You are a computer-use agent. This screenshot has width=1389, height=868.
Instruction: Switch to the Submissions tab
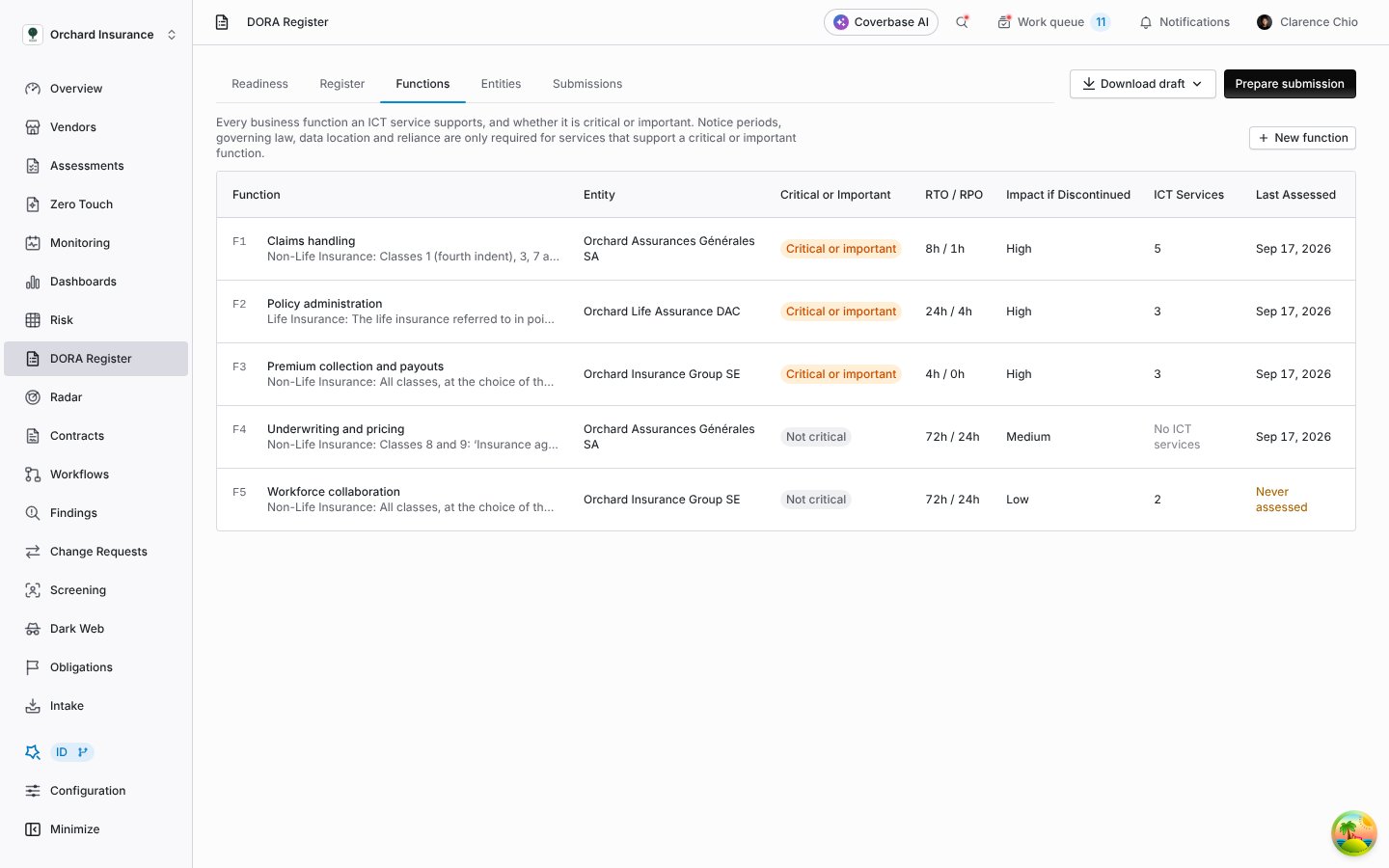pos(586,84)
